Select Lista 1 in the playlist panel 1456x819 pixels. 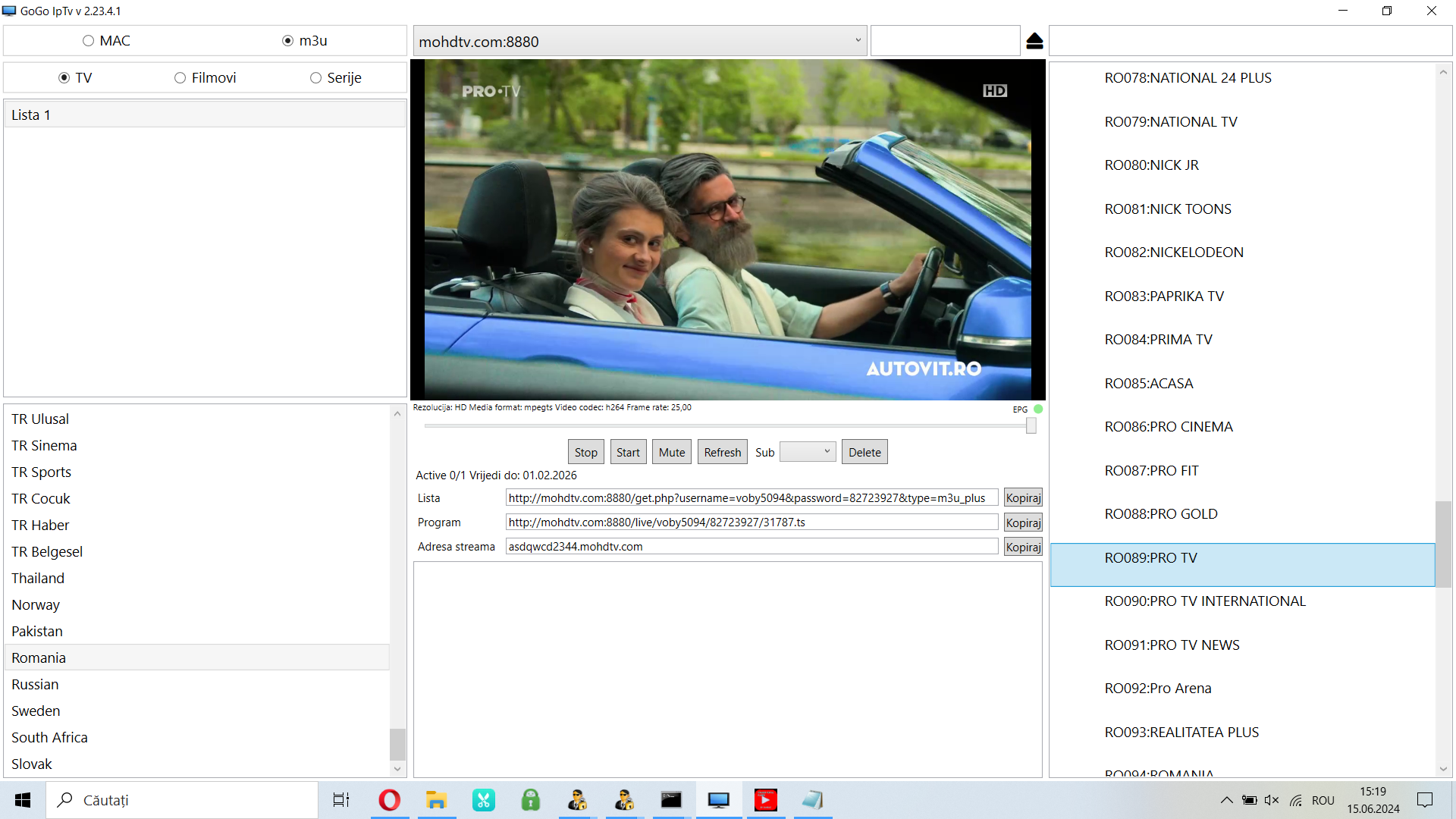(x=205, y=115)
